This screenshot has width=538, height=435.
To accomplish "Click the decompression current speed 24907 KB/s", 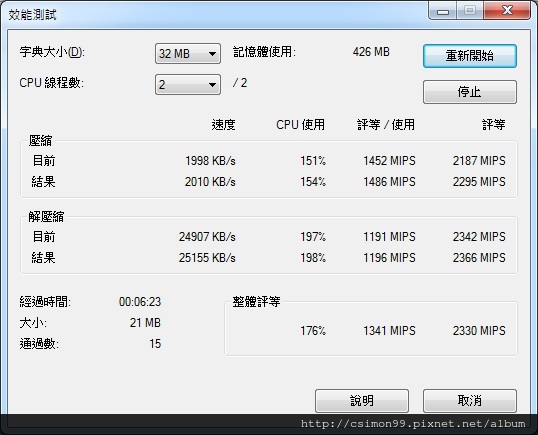I will point(207,237).
